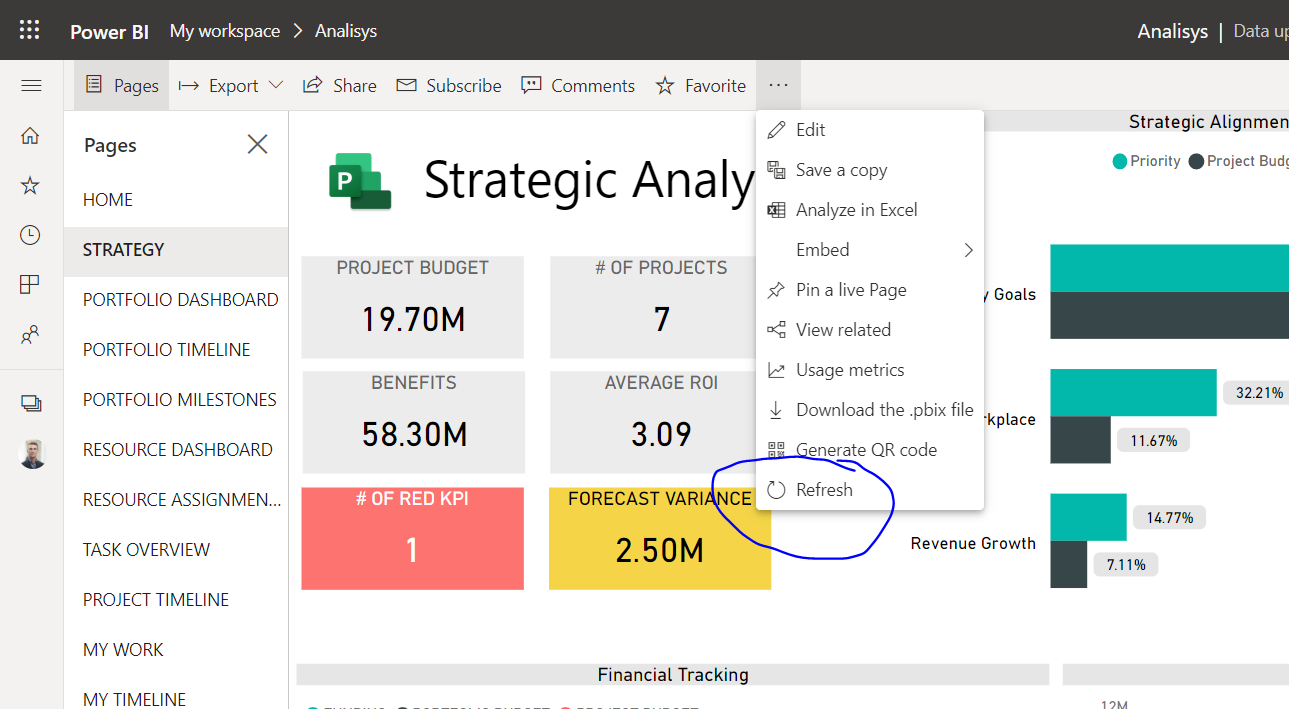This screenshot has height=709, width=1289.
Task: Open the HOME page
Action: (x=176, y=200)
